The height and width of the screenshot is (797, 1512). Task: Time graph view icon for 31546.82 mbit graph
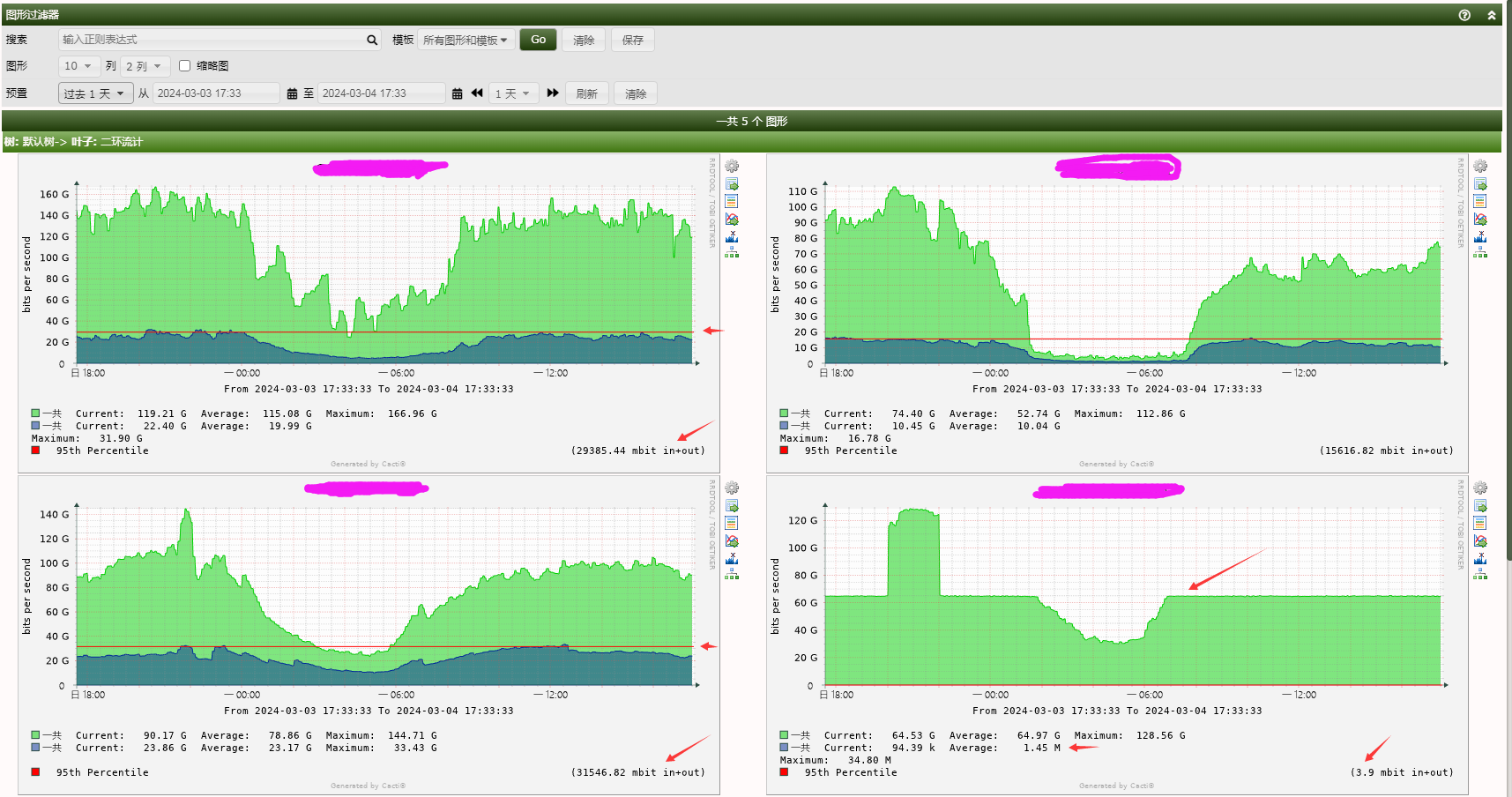732,523
